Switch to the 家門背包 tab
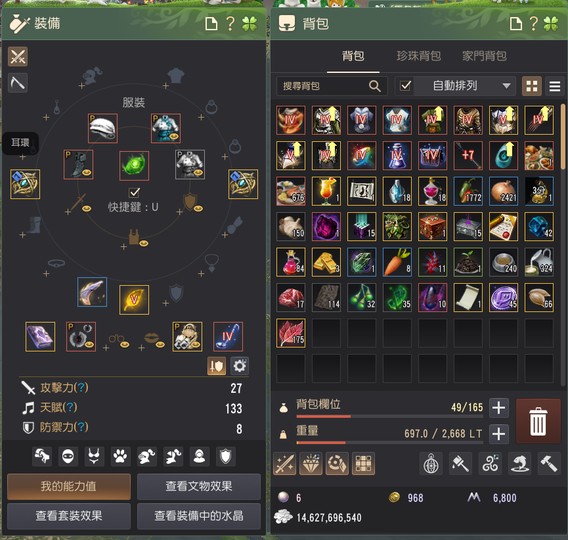Viewport: 568px width, 540px height. [484, 56]
